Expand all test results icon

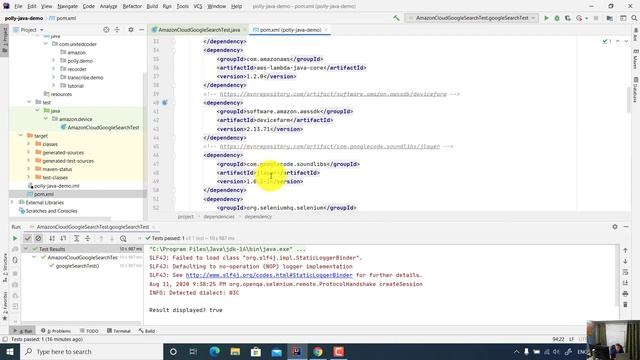pos(76,238)
